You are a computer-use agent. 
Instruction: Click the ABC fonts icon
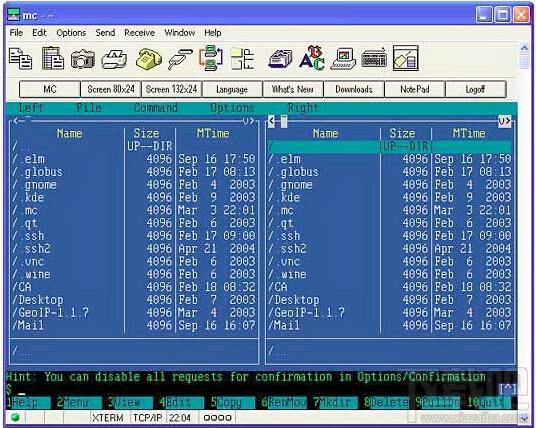[x=312, y=58]
